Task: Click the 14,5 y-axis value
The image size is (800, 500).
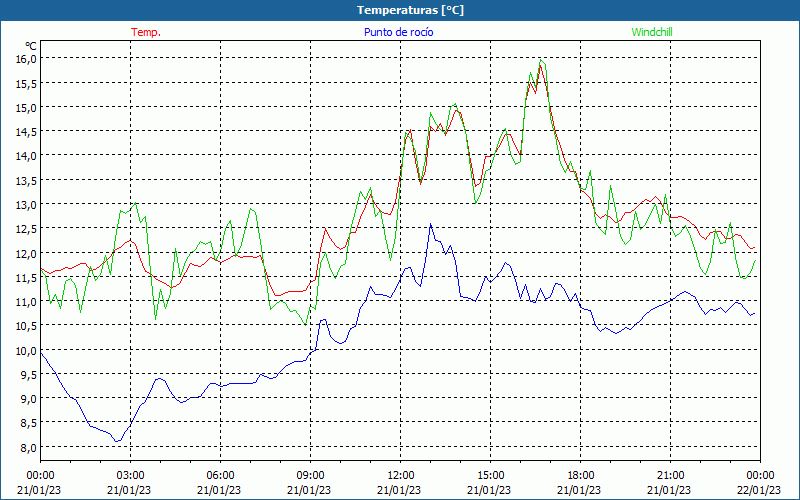Action: pyautogui.click(x=28, y=132)
